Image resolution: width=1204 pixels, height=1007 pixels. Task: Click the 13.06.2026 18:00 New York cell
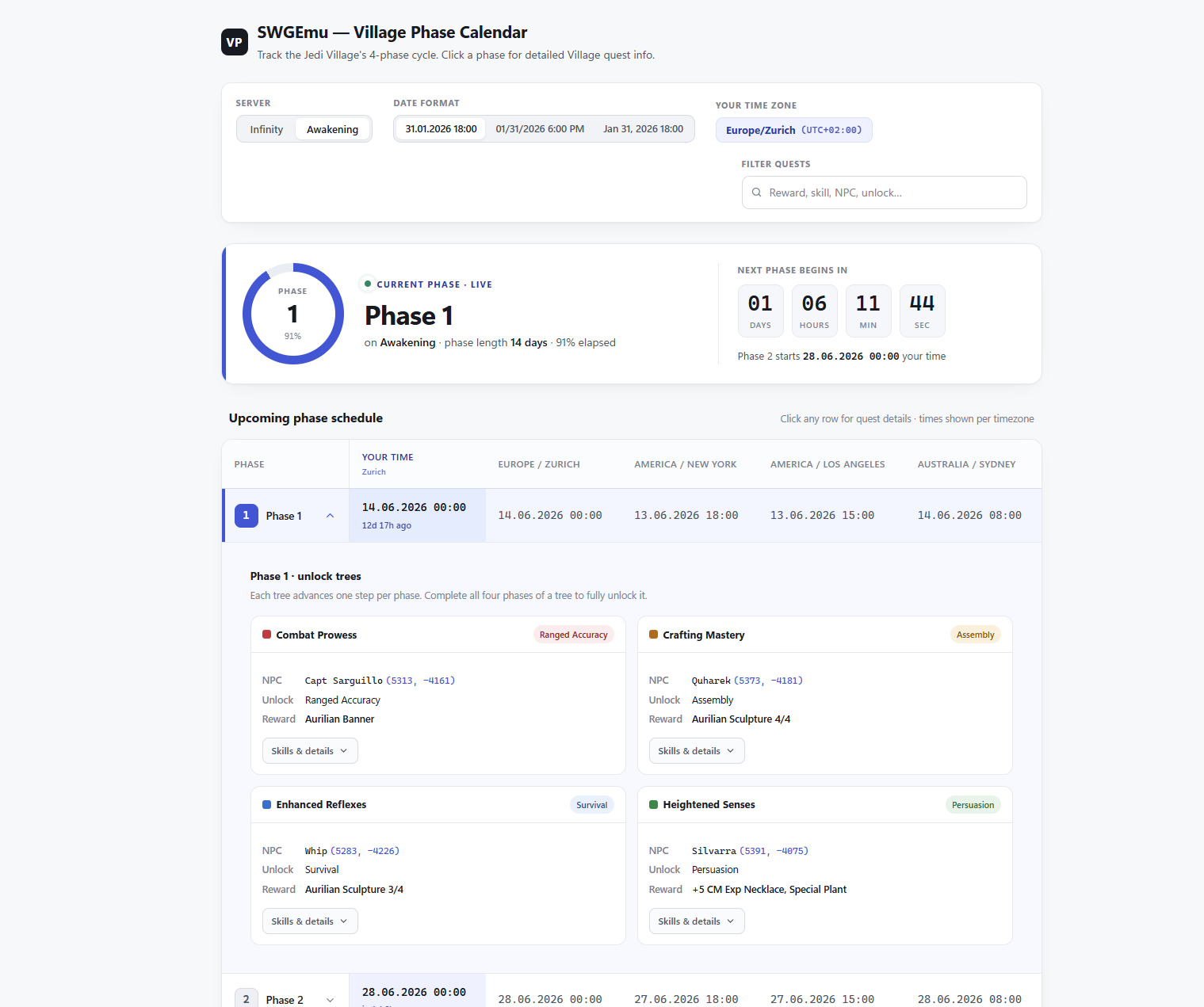pyautogui.click(x=686, y=515)
